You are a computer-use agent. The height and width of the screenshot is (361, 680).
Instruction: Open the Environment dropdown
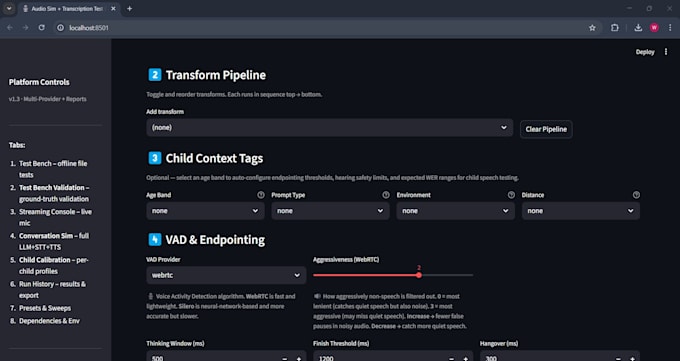pos(455,211)
